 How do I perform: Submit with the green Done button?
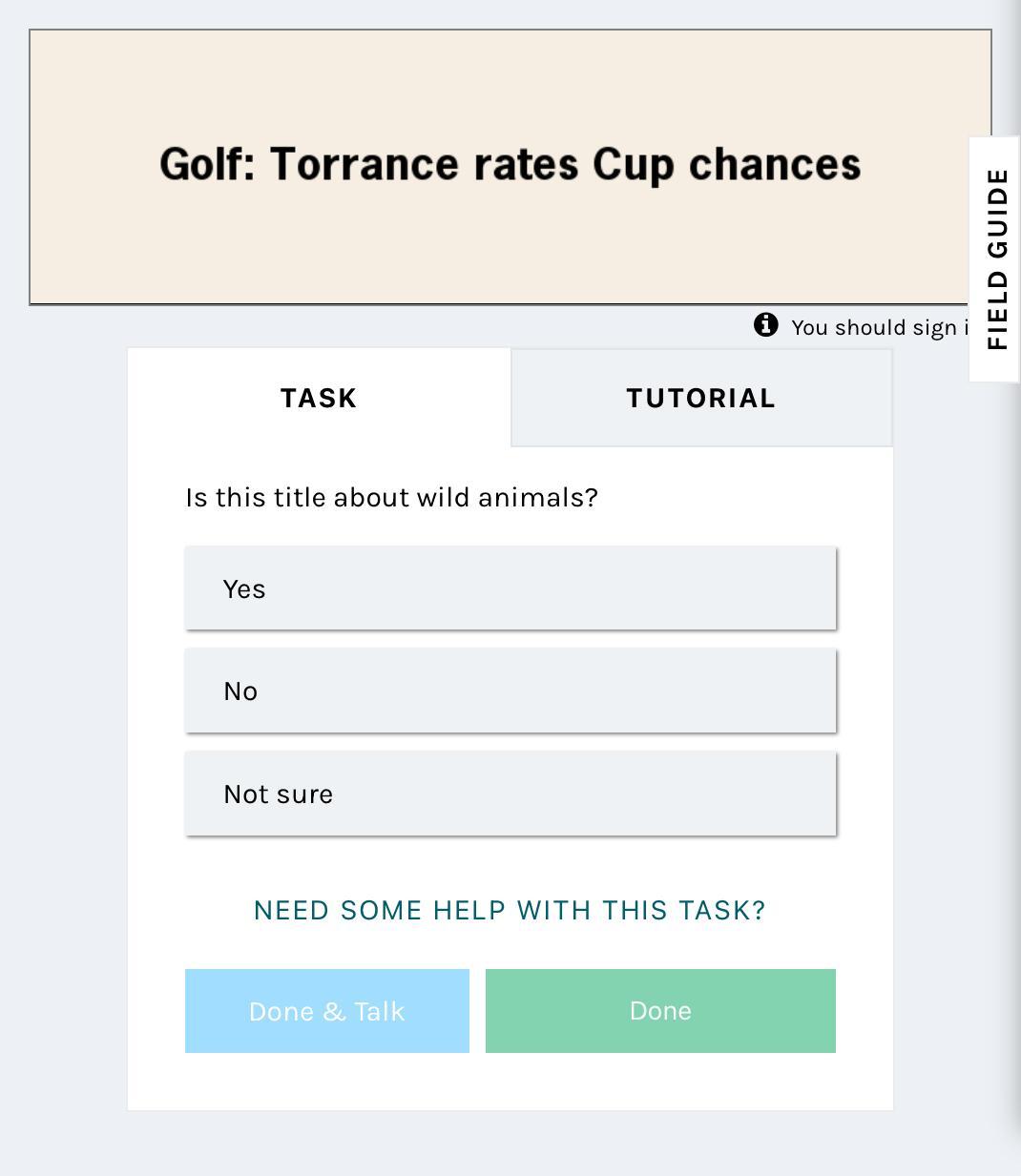(660, 1011)
